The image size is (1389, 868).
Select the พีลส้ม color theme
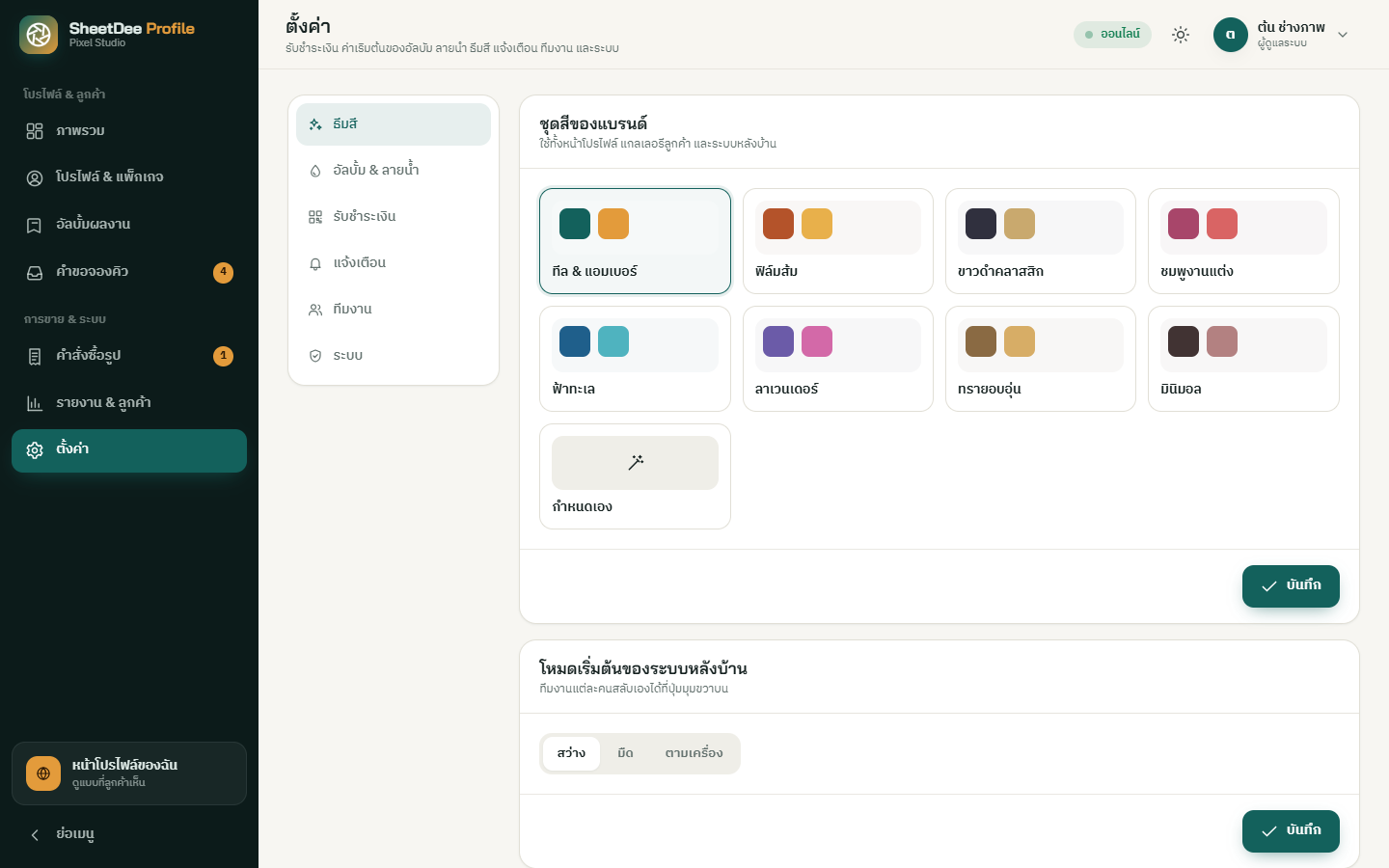point(837,241)
